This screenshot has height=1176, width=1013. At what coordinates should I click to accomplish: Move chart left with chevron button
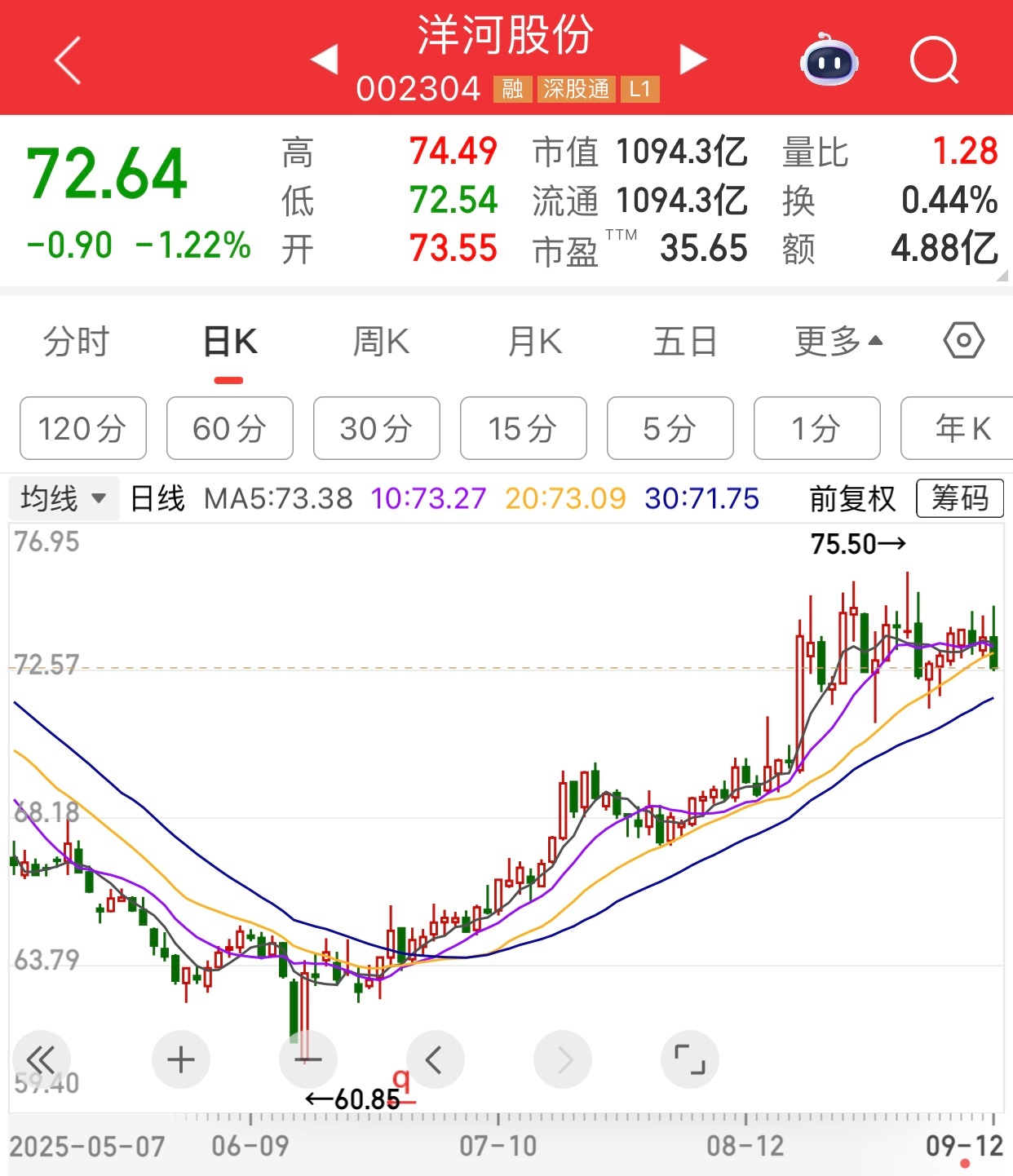point(435,1059)
